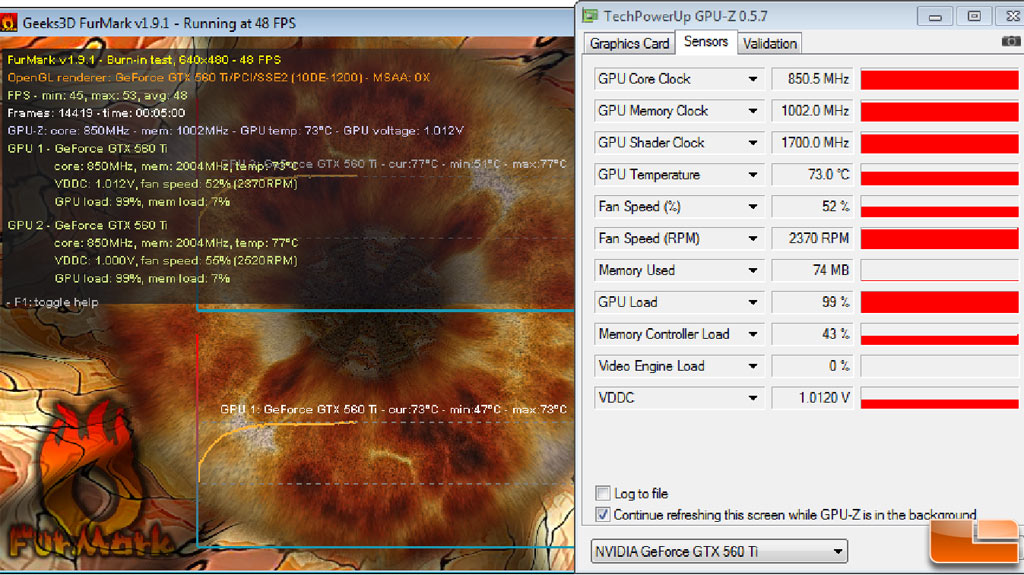Open the Validation tab
The image size is (1024, 575).
click(x=769, y=44)
